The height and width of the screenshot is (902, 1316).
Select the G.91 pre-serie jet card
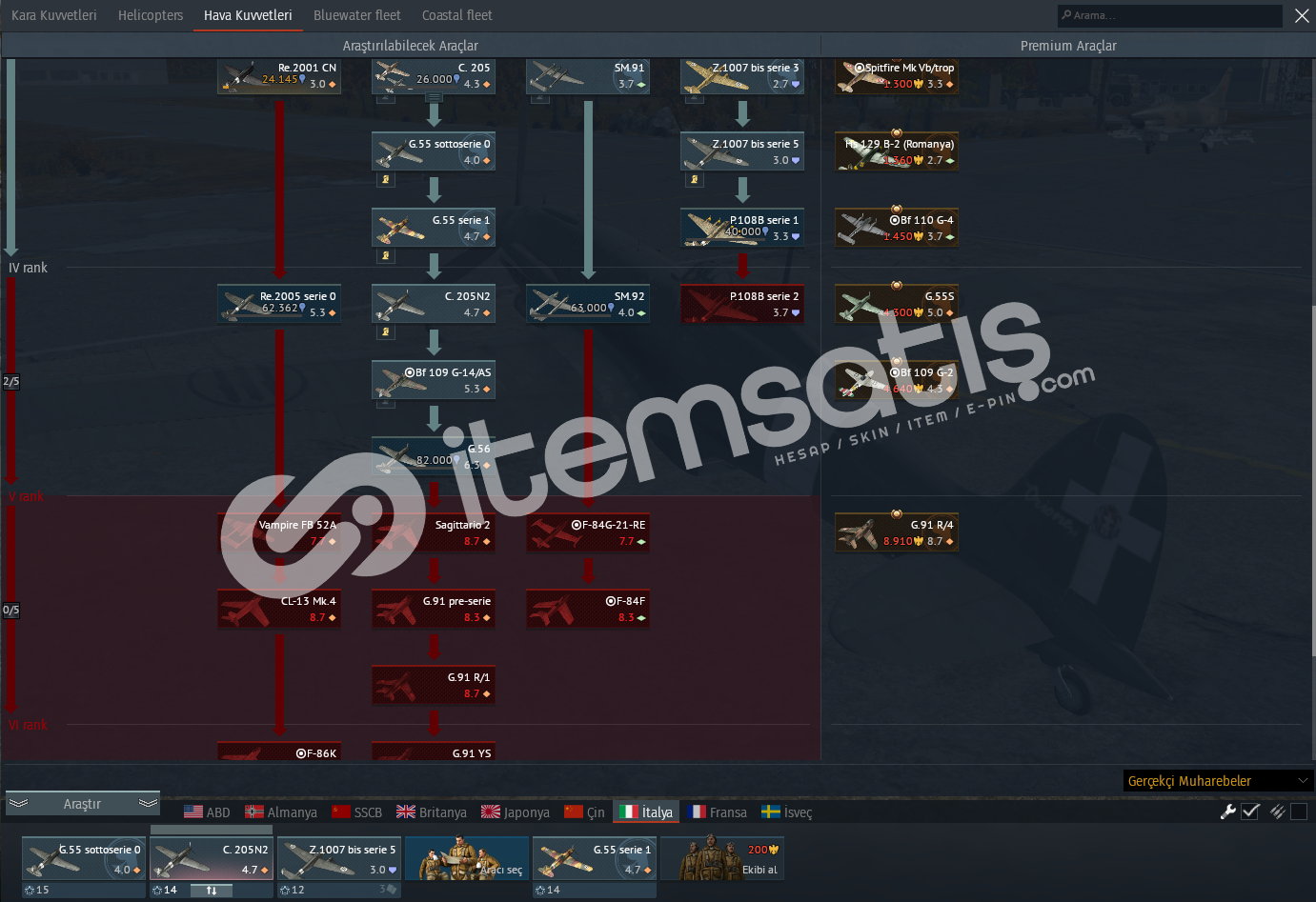coord(434,610)
